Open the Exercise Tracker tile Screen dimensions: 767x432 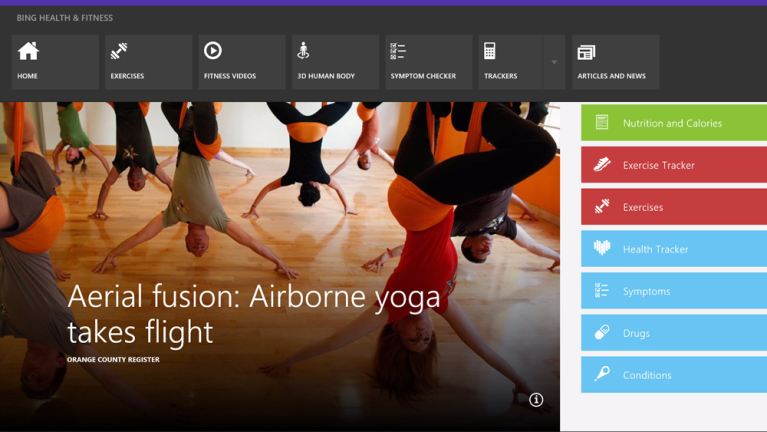click(x=673, y=165)
